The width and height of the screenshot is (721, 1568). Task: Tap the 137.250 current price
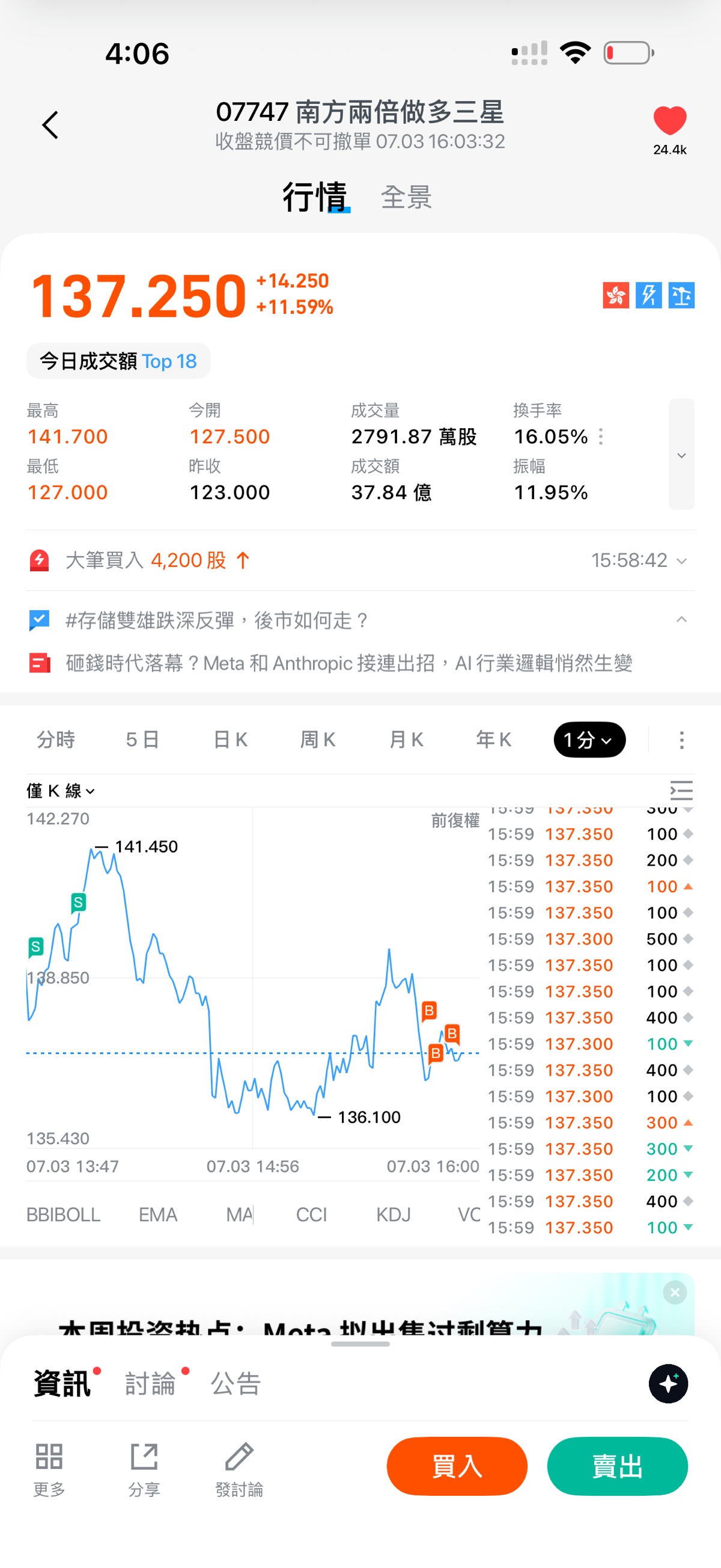pos(139,296)
